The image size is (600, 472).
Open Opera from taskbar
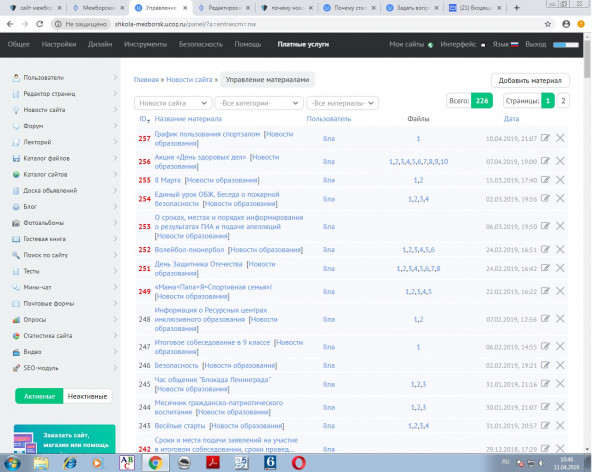(298, 463)
